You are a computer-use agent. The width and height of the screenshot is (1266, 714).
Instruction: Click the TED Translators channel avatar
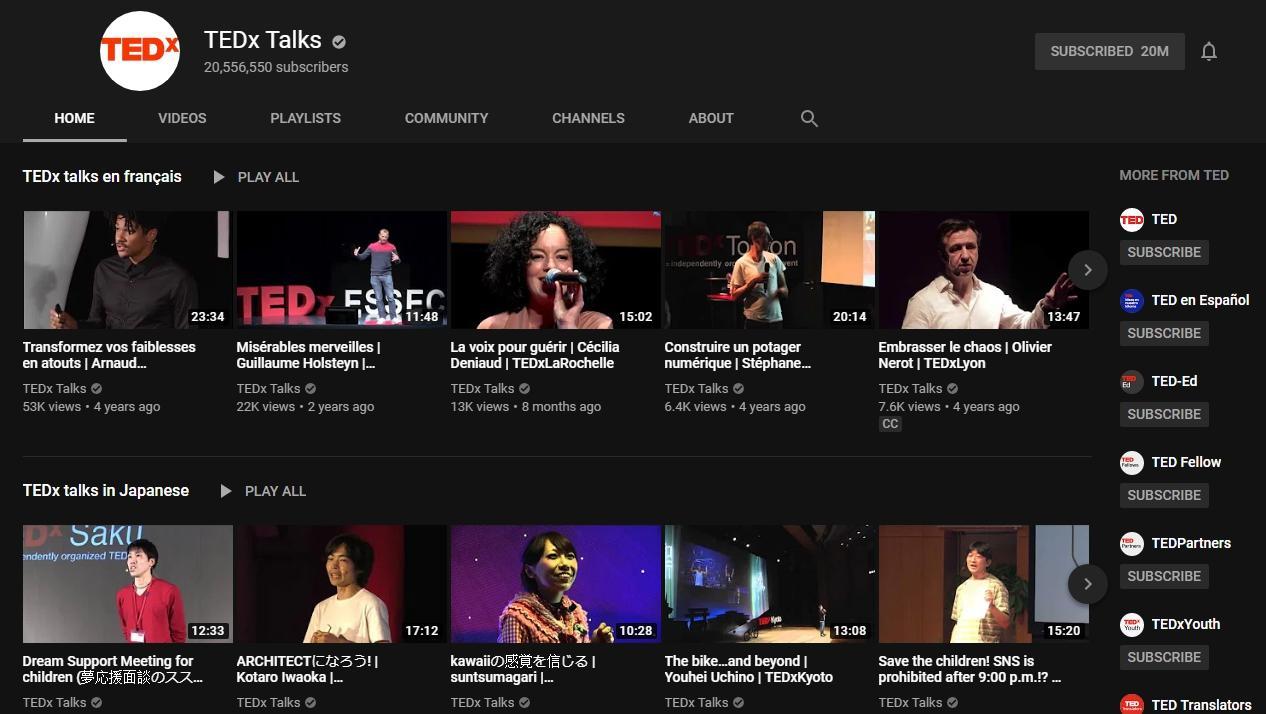click(x=1131, y=704)
